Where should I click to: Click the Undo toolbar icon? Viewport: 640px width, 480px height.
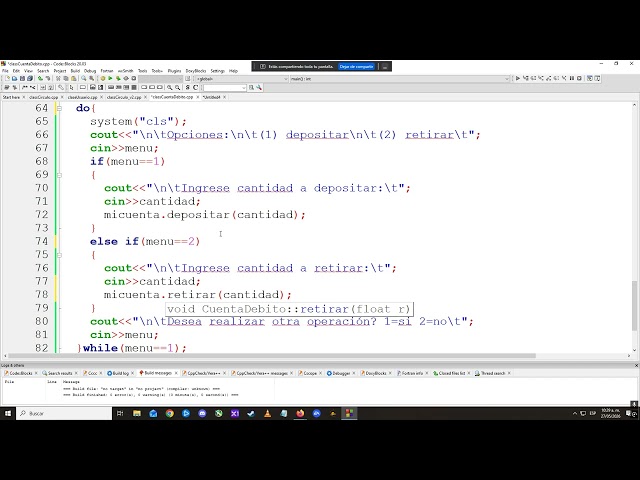click(40, 78)
